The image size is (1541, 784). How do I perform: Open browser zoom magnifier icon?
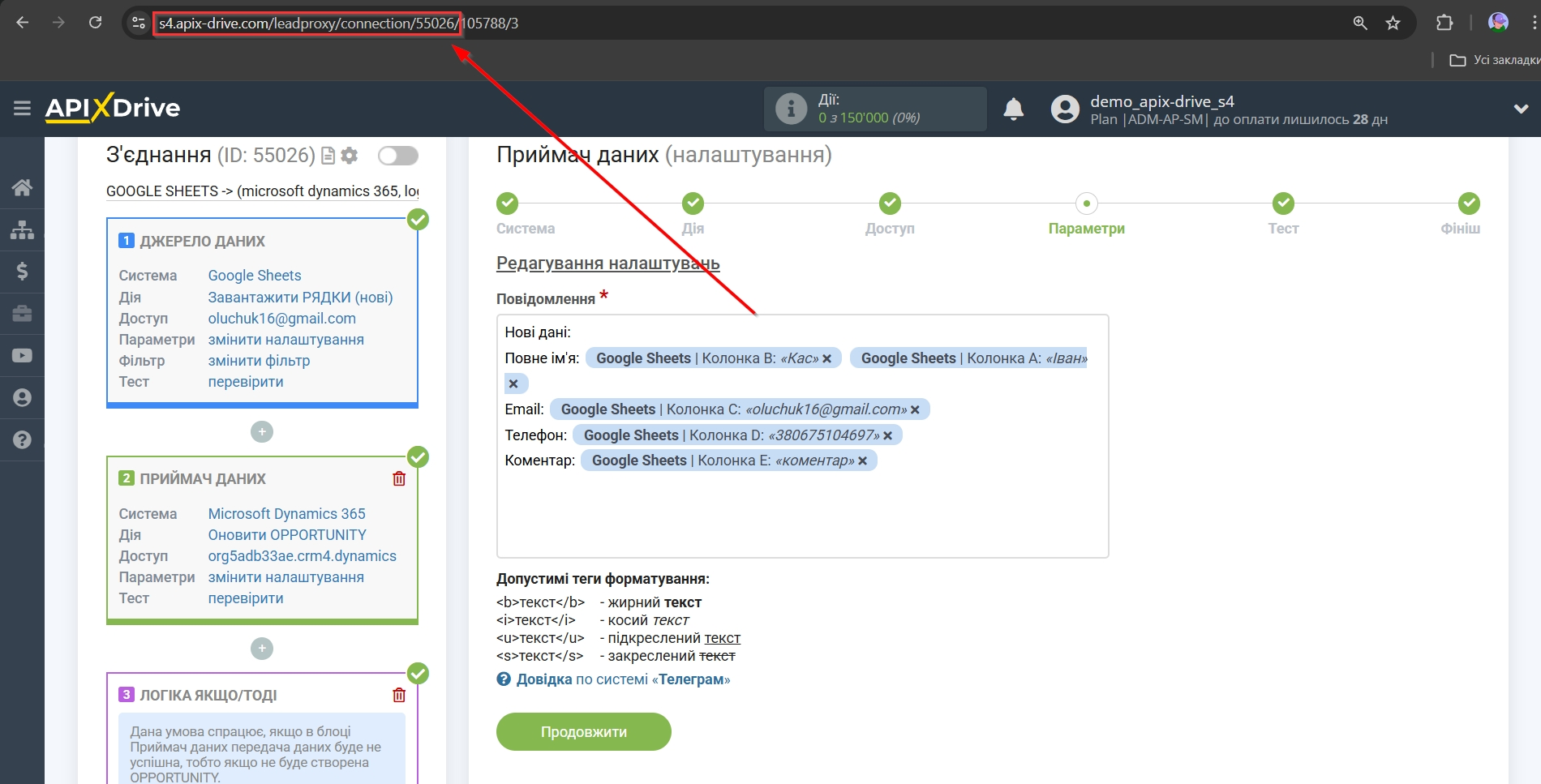pyautogui.click(x=1360, y=23)
